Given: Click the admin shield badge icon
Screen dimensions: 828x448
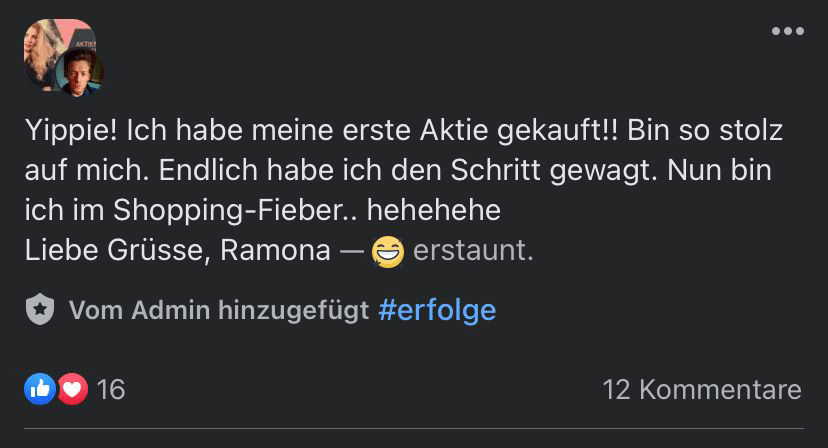Looking at the screenshot, I should point(40,310).
